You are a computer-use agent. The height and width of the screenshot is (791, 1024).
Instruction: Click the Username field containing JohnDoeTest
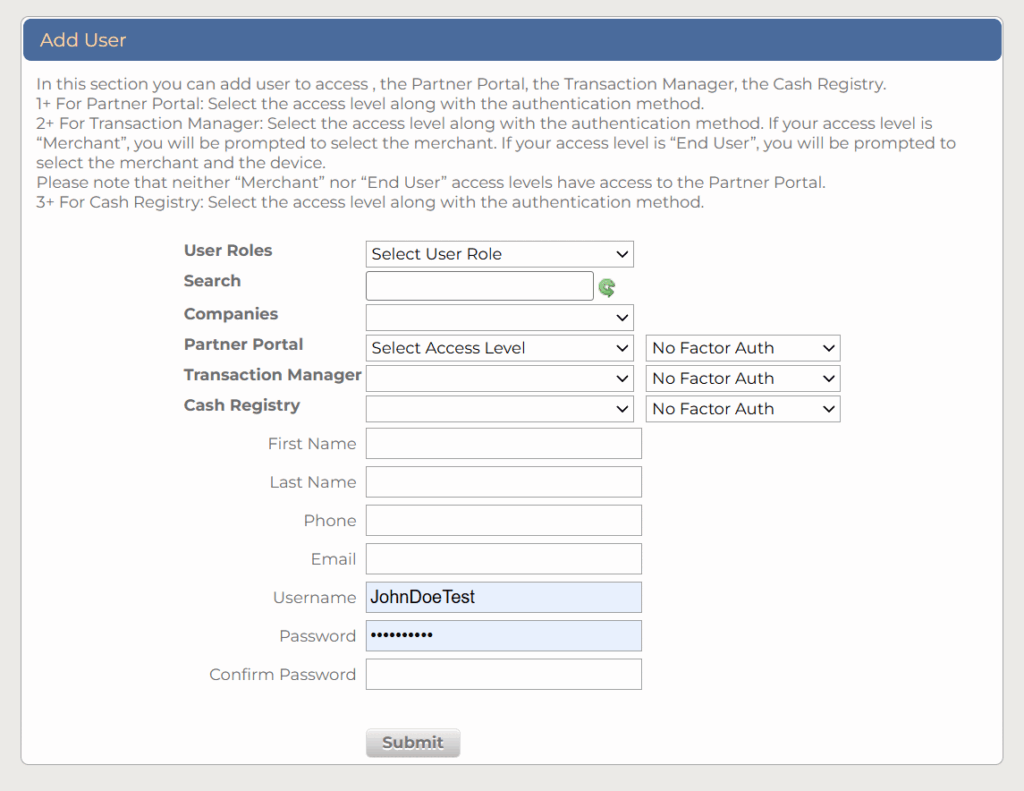503,598
